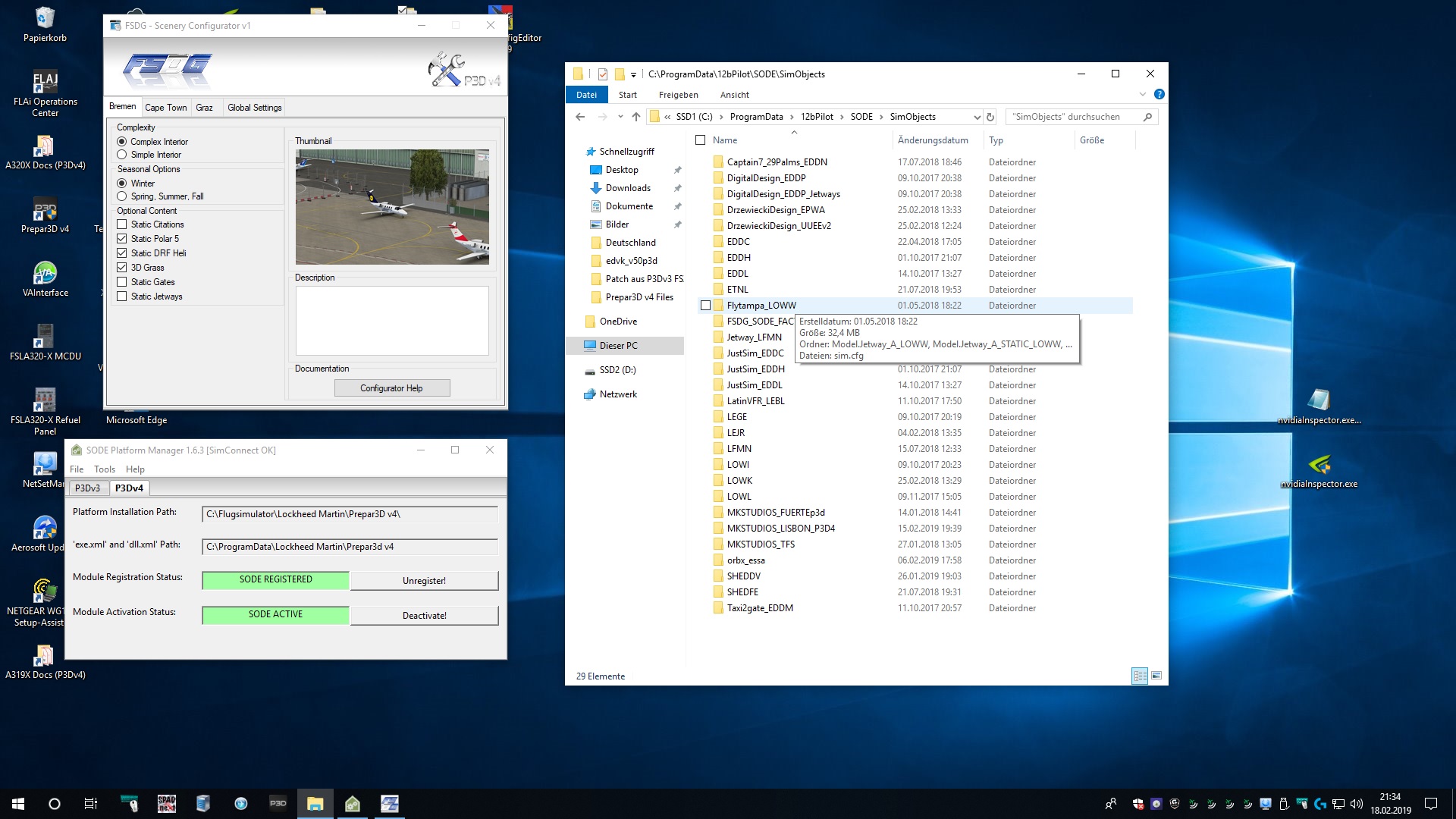Refresh the SimObjects folder view

(990, 117)
